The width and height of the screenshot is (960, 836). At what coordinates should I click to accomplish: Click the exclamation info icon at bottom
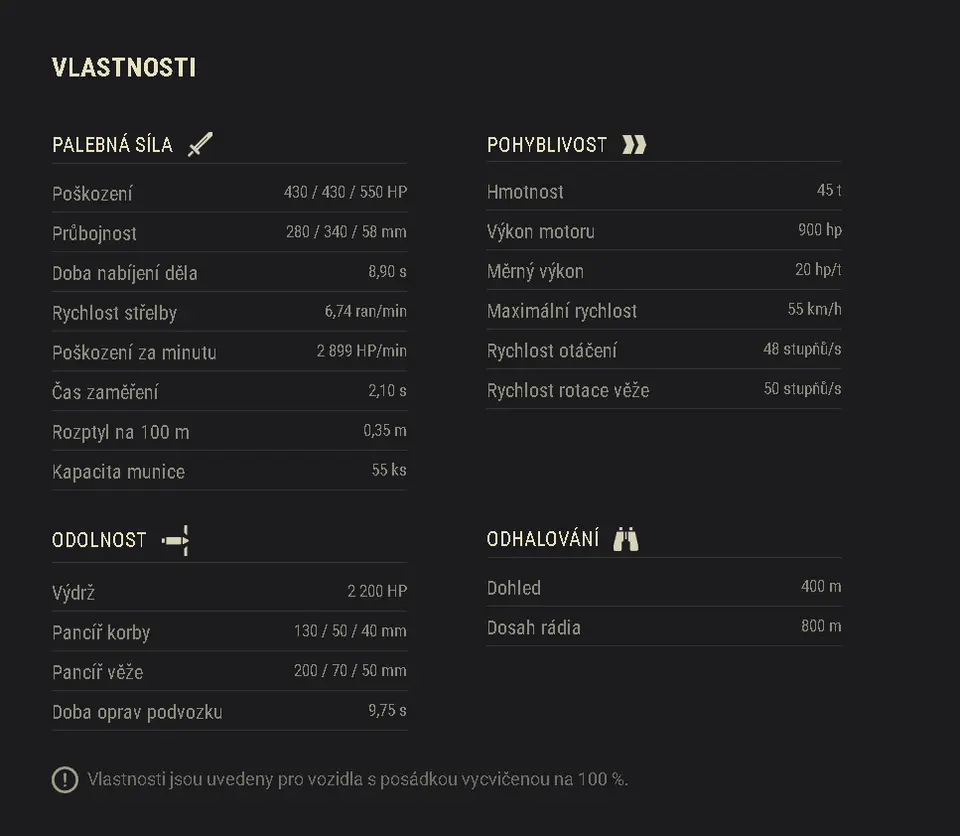tap(65, 779)
